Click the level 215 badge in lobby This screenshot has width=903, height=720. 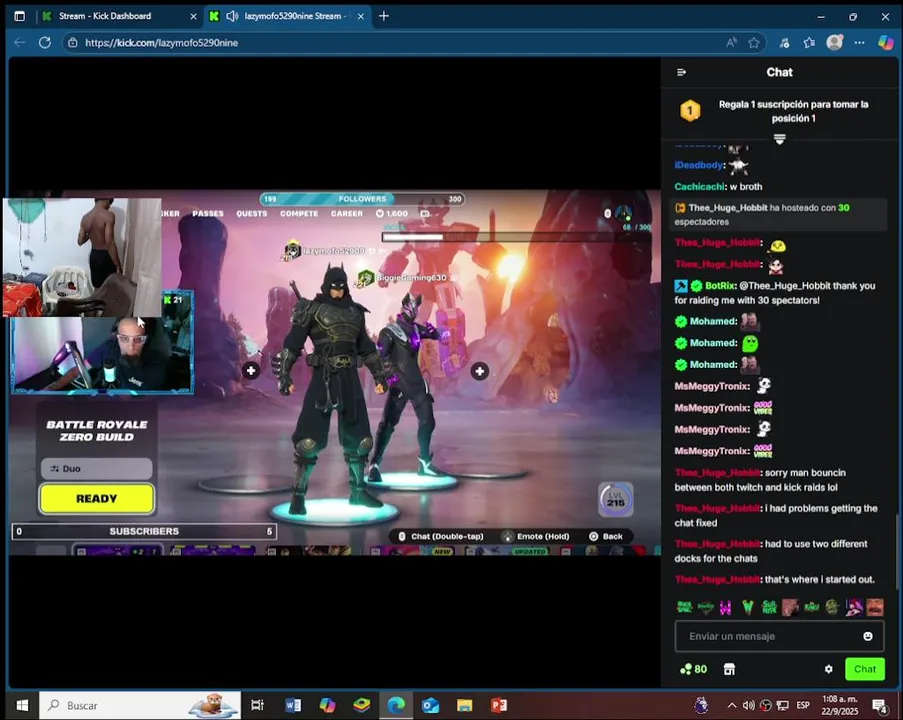(616, 499)
